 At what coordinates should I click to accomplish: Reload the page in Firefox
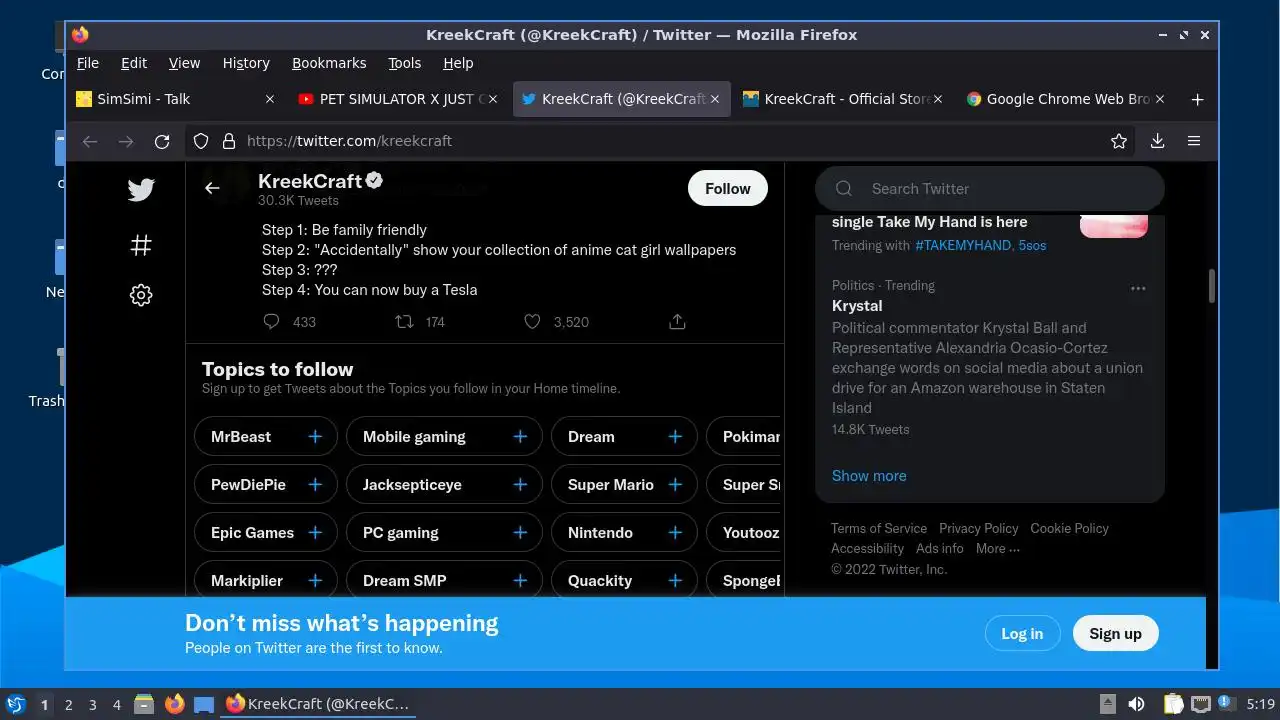tap(162, 141)
